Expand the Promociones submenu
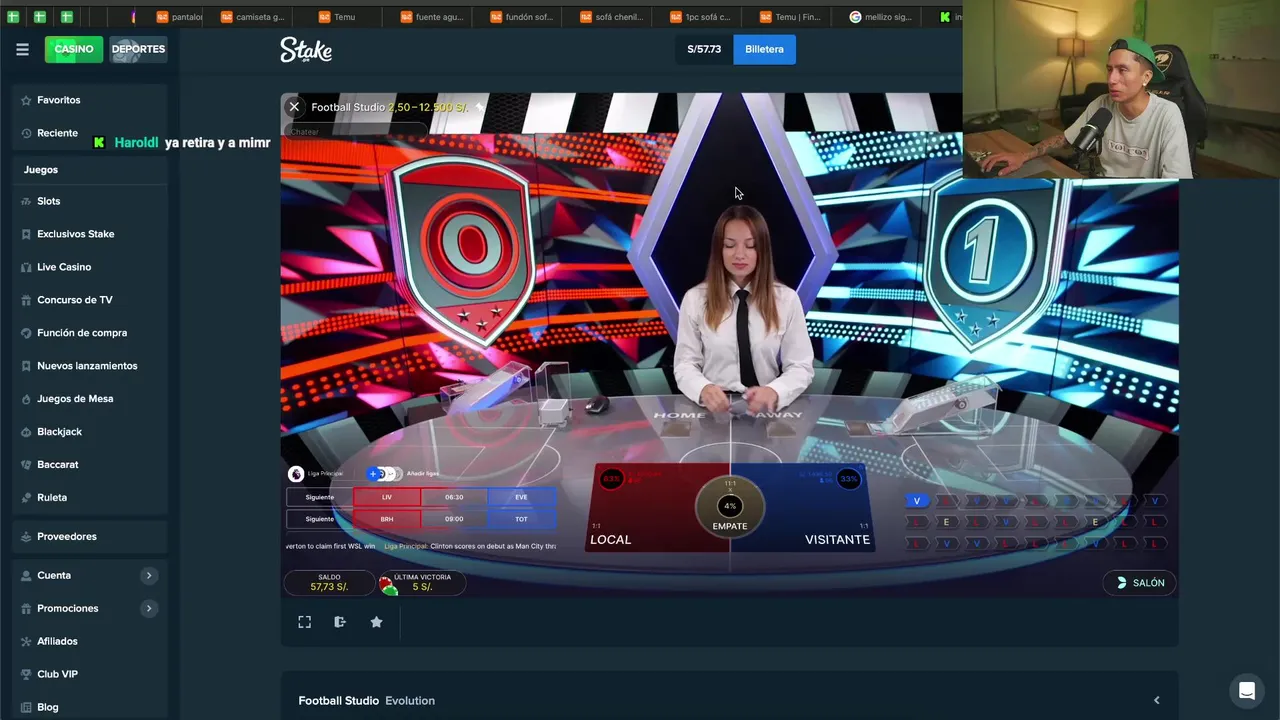 click(x=149, y=609)
